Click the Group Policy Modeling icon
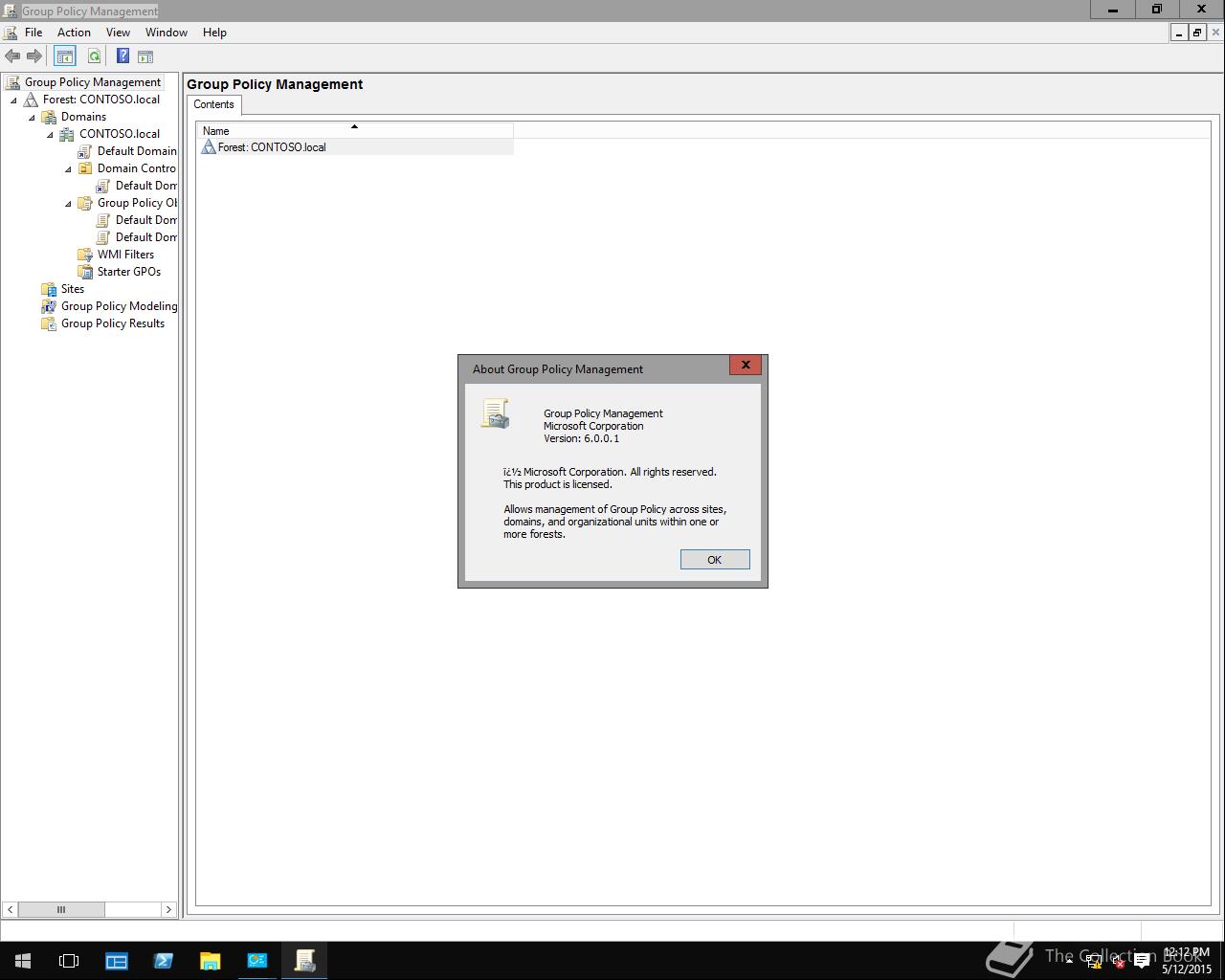Image resolution: width=1225 pixels, height=980 pixels. click(x=49, y=306)
